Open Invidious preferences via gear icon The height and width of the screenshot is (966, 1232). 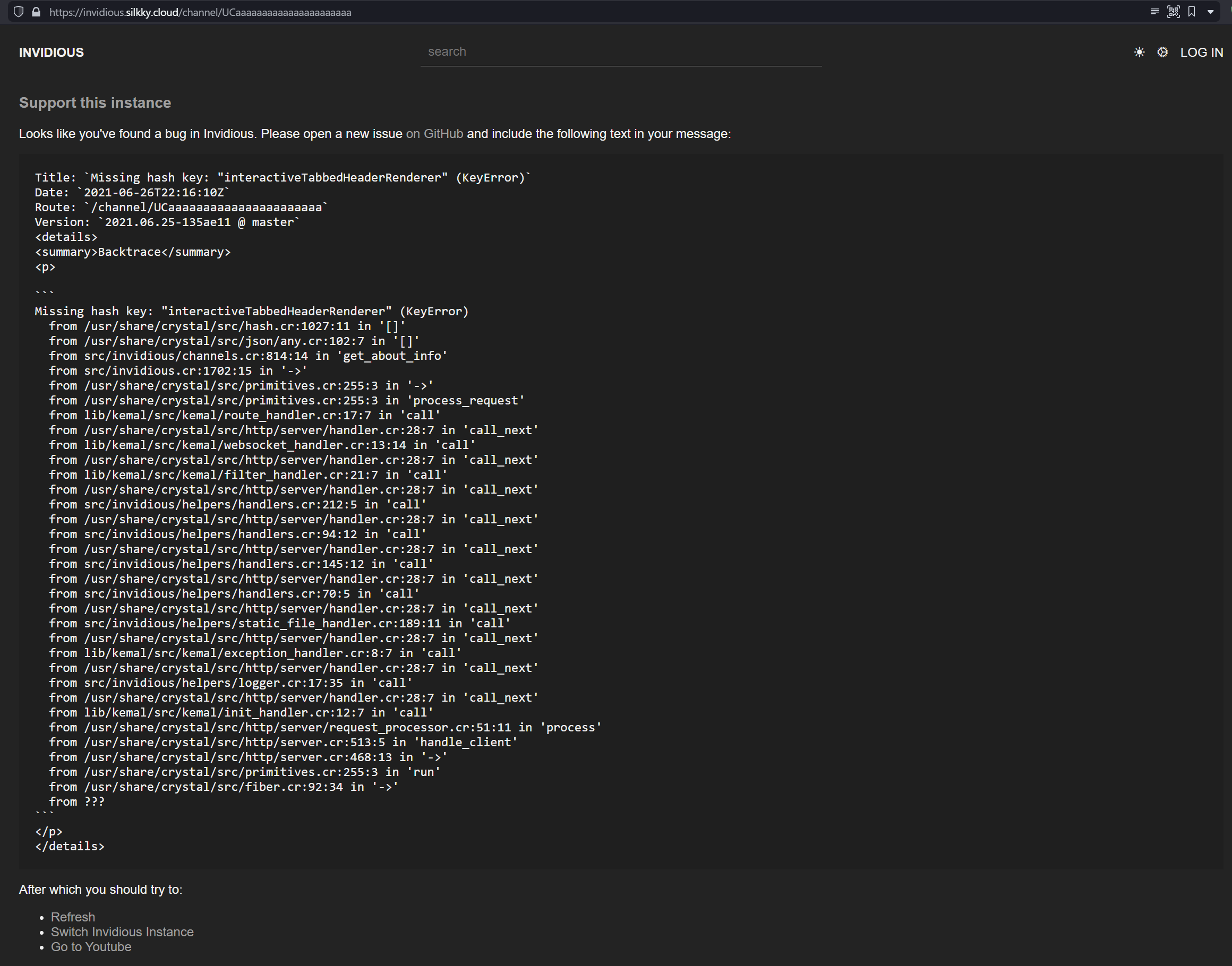(x=1163, y=52)
